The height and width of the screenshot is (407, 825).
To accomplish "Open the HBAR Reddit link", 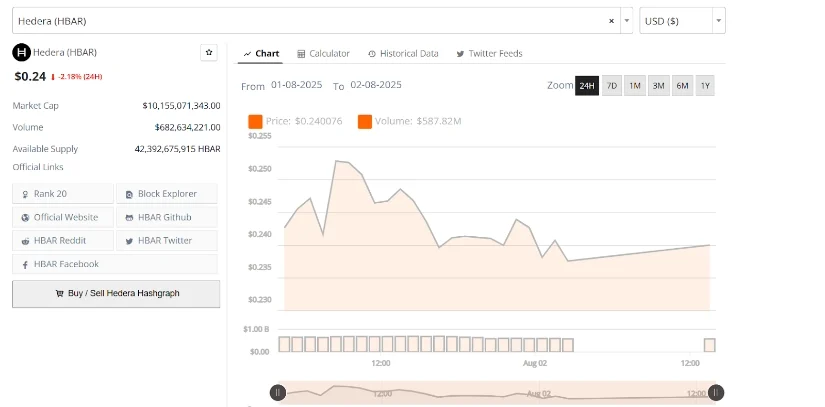I will click(63, 240).
